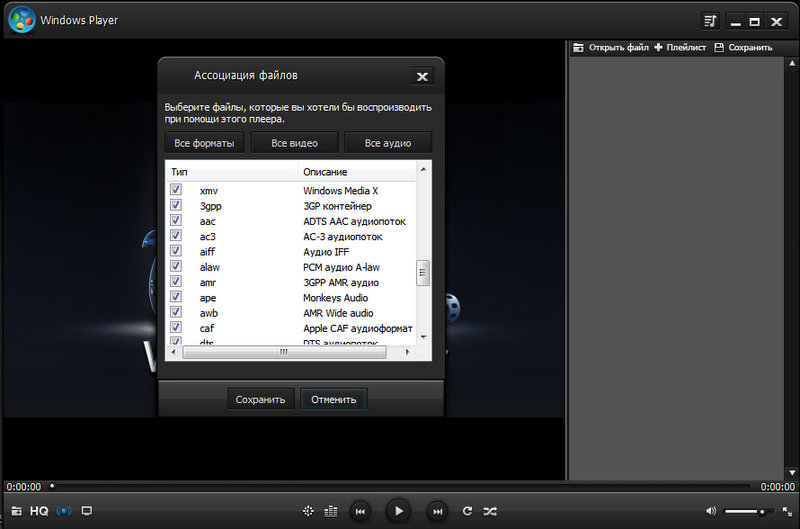Screen dimensions: 800x529
Task: Sort by the Описание column header
Action: [357, 172]
